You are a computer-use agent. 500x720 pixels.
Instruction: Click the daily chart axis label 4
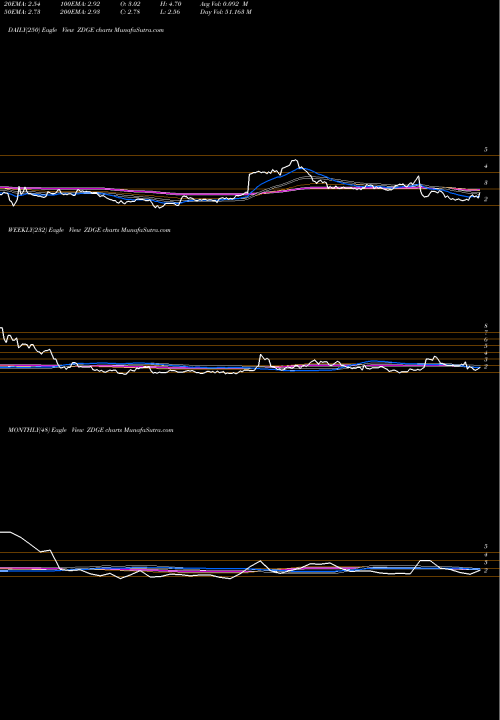pos(485,166)
